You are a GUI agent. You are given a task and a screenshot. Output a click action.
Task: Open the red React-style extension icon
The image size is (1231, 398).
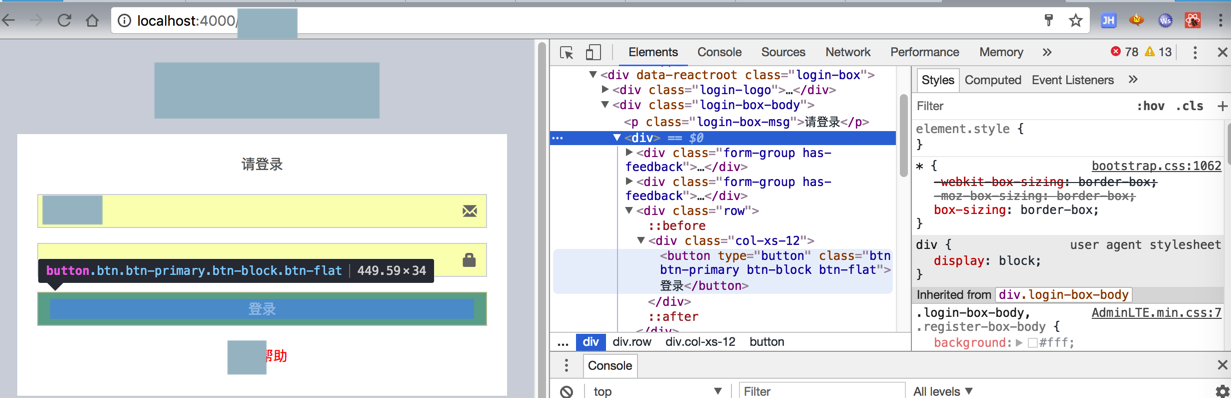[1193, 20]
